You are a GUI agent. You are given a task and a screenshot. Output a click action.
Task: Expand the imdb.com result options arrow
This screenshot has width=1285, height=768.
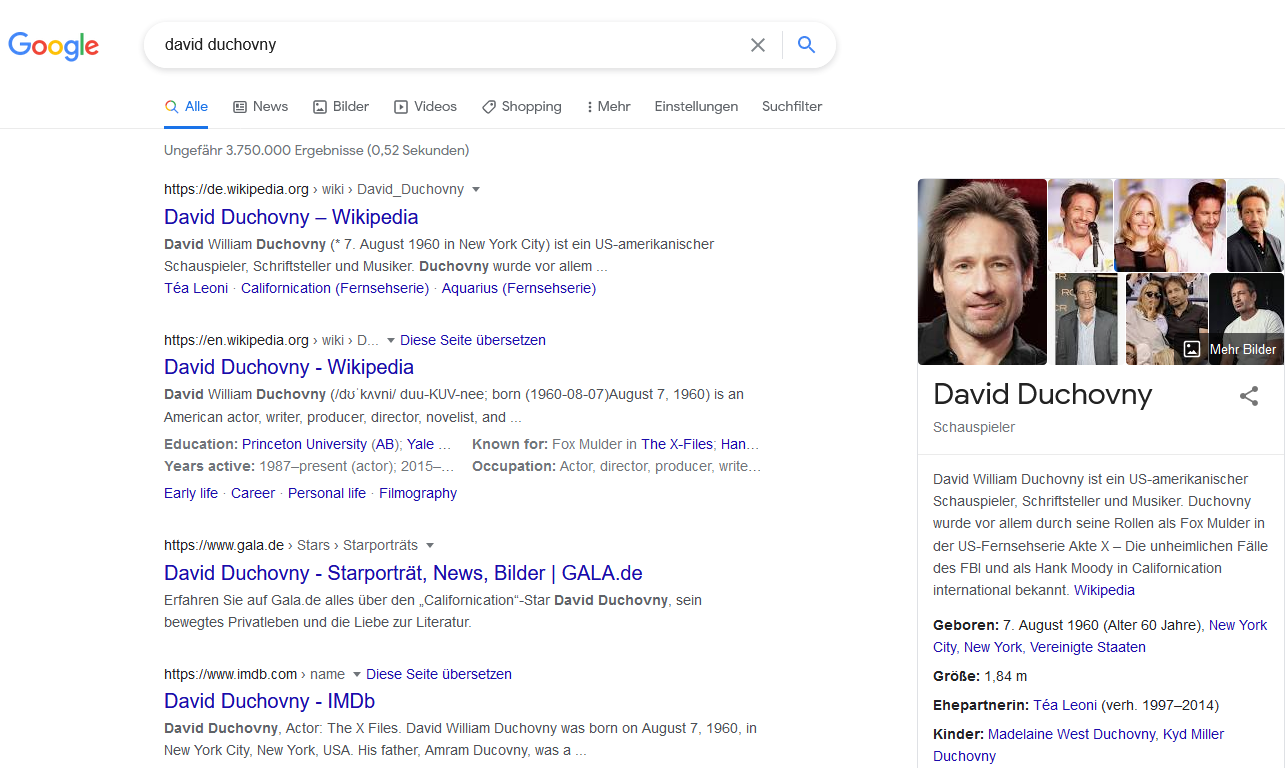(357, 674)
